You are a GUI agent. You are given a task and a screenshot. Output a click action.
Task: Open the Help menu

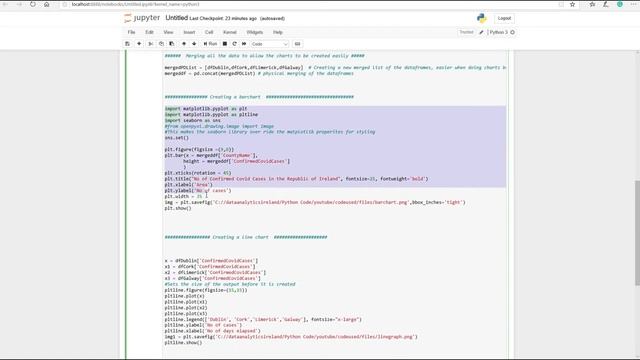278,32
